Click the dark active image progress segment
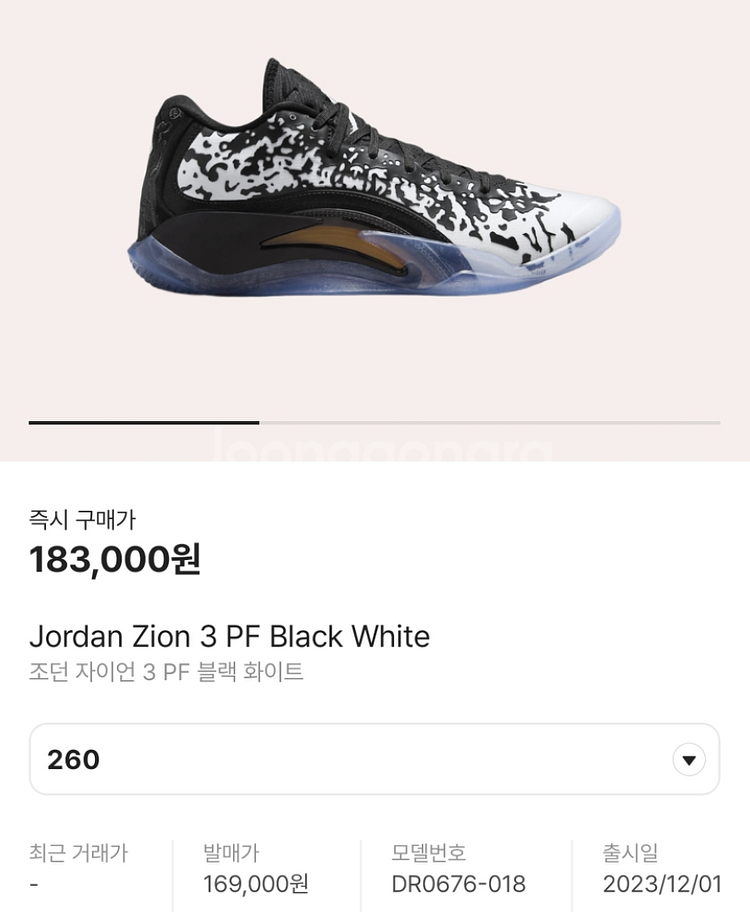Image resolution: width=750 pixels, height=912 pixels. (143, 423)
